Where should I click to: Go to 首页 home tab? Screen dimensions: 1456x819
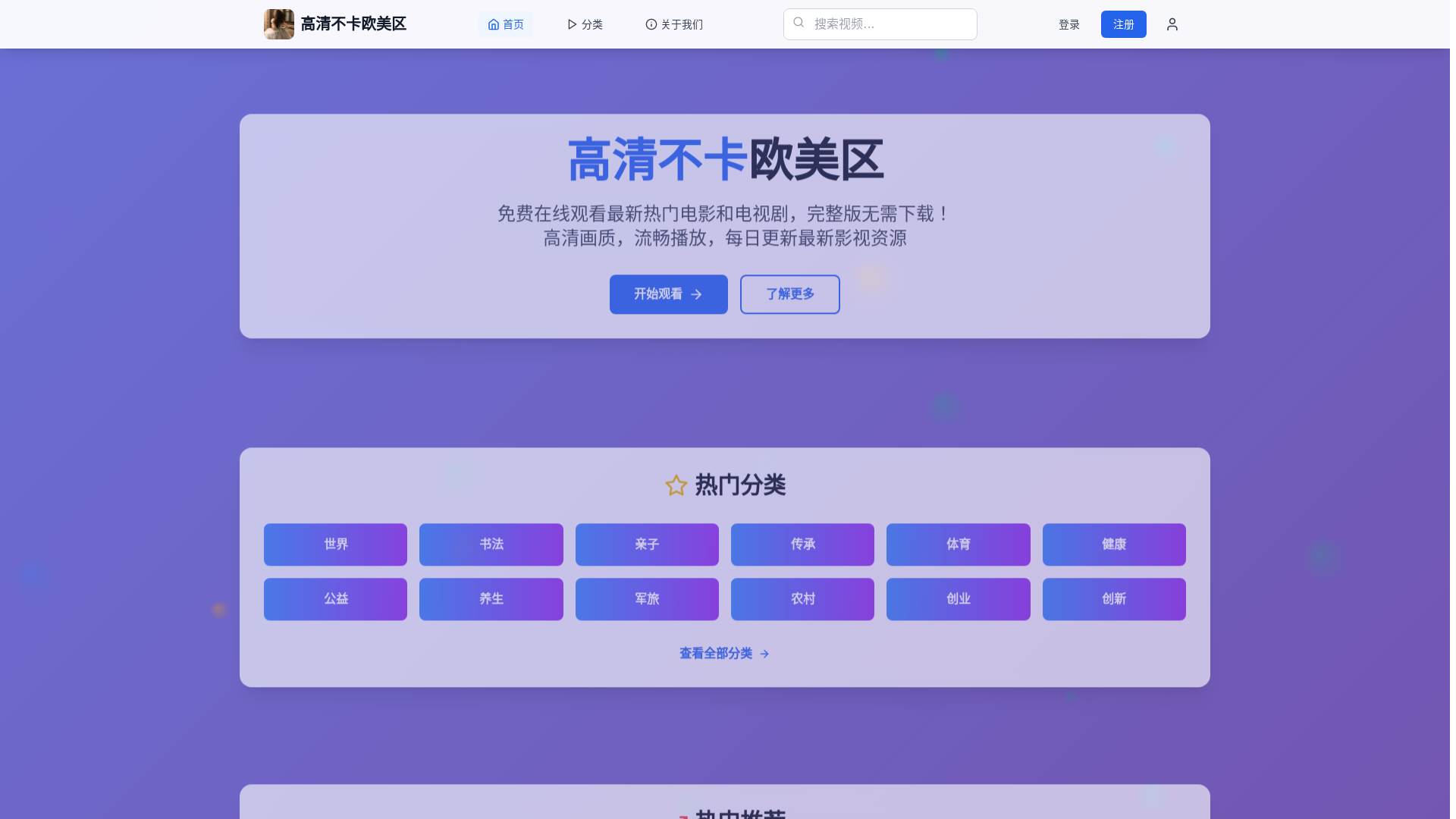coord(506,24)
